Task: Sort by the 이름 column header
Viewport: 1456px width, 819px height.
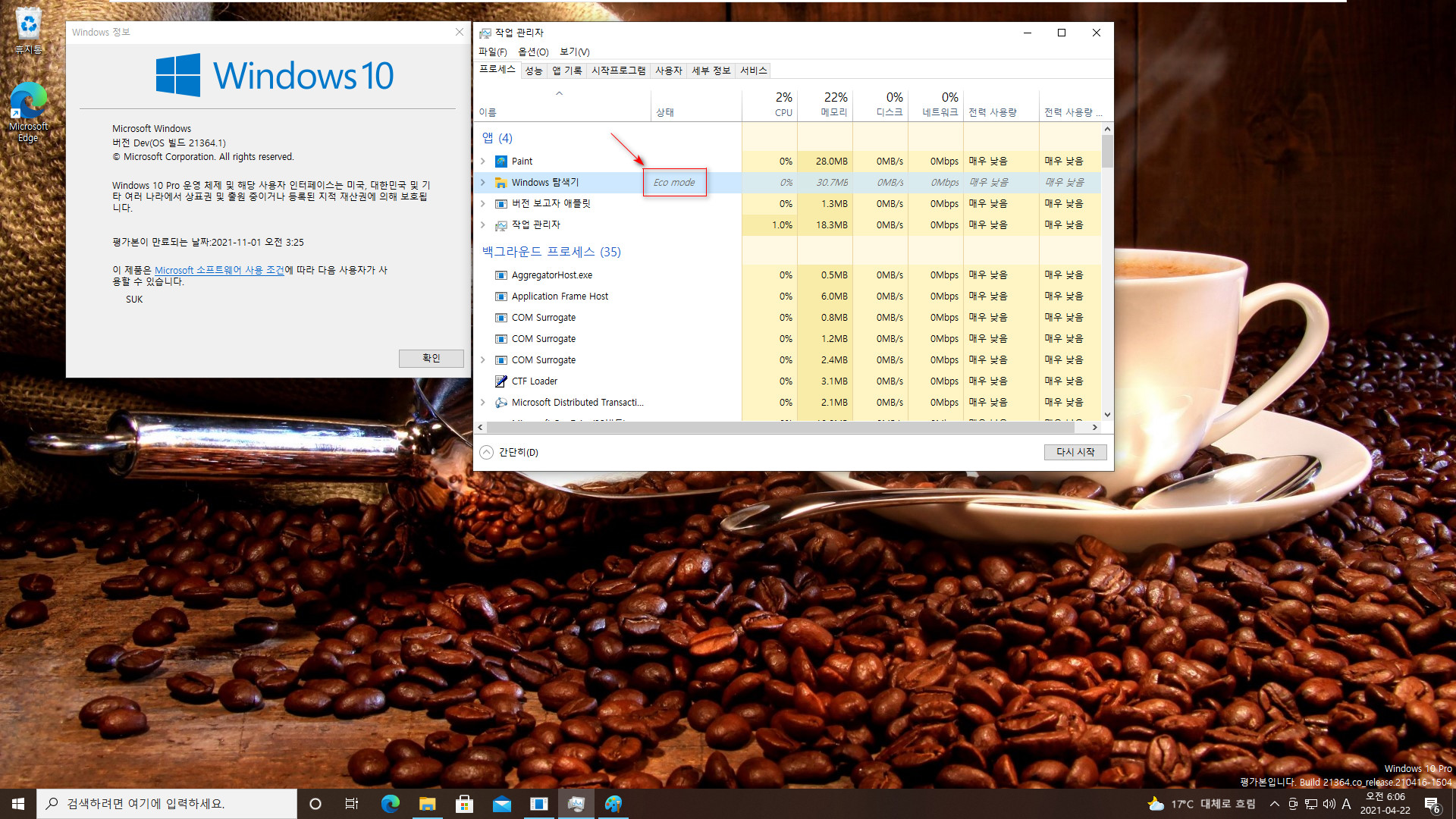Action: (x=562, y=104)
